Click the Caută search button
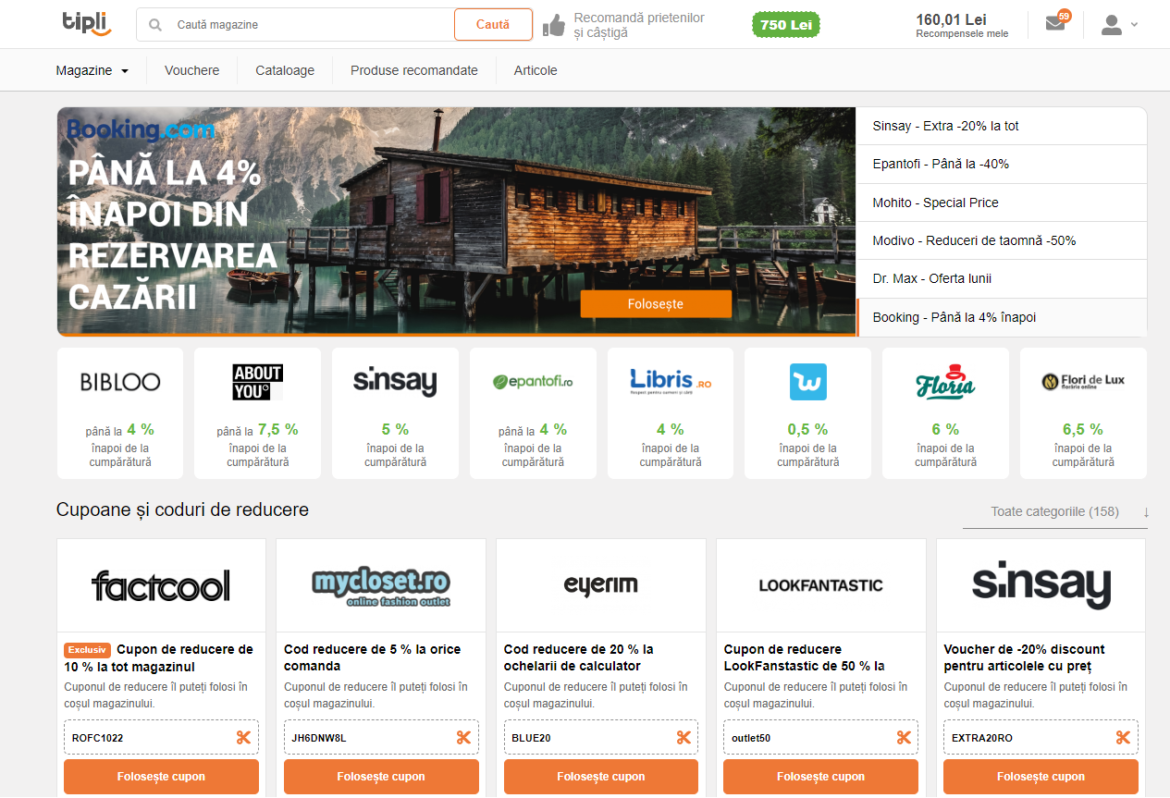Viewport: 1170px width, 798px height. click(x=493, y=25)
